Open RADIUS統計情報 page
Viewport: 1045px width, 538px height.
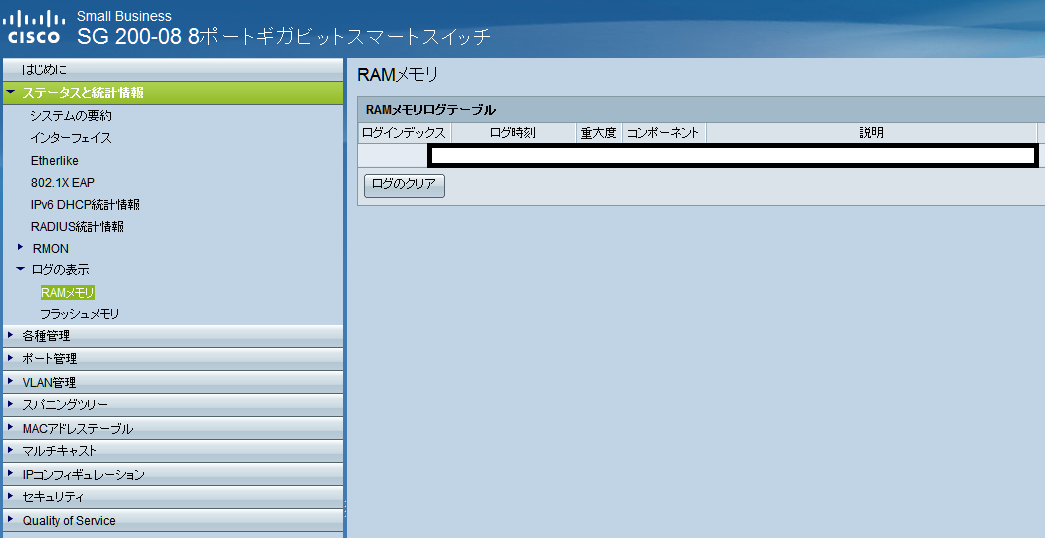pos(77,227)
